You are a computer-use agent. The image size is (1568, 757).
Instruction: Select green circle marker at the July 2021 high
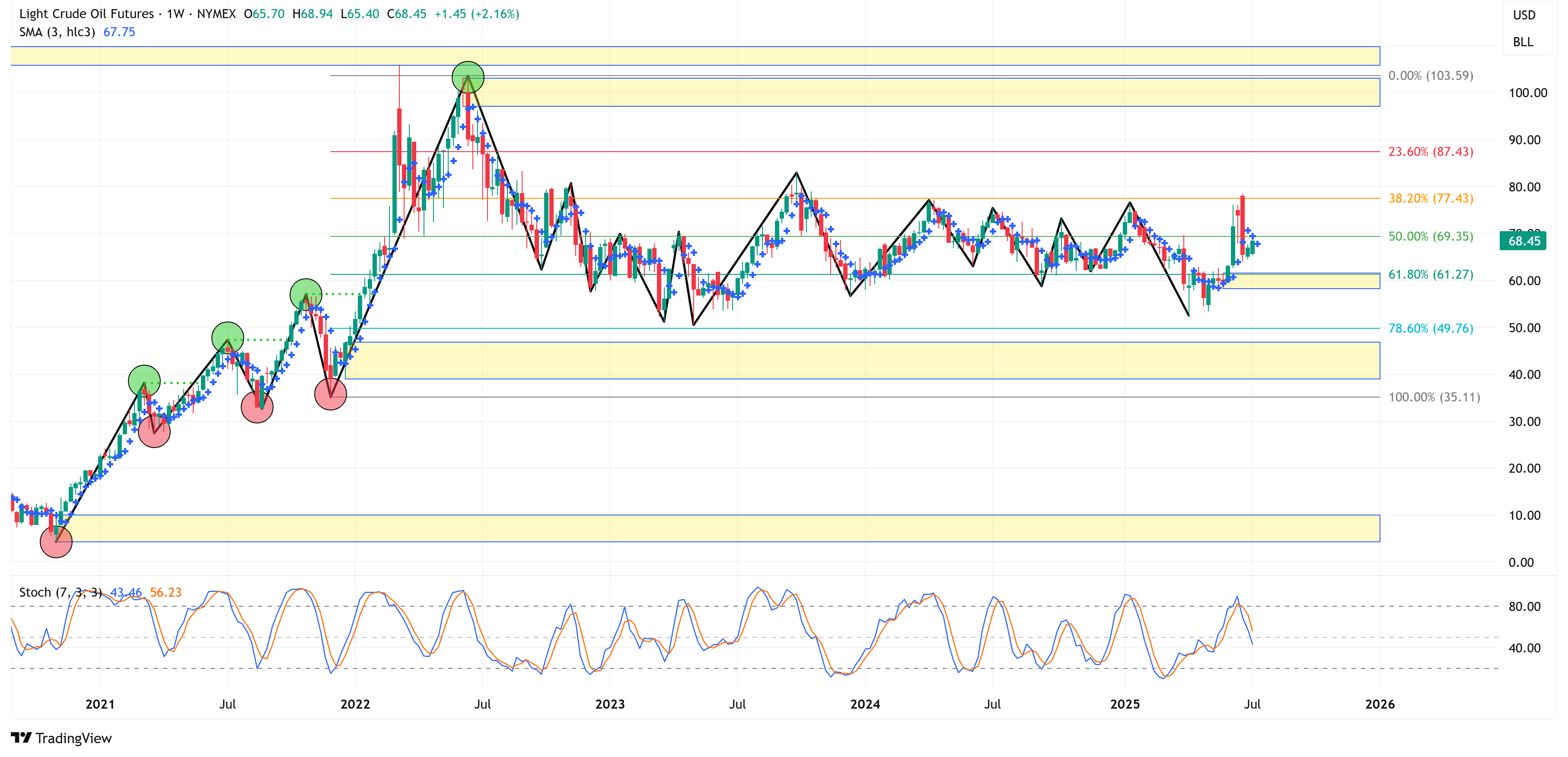(228, 338)
